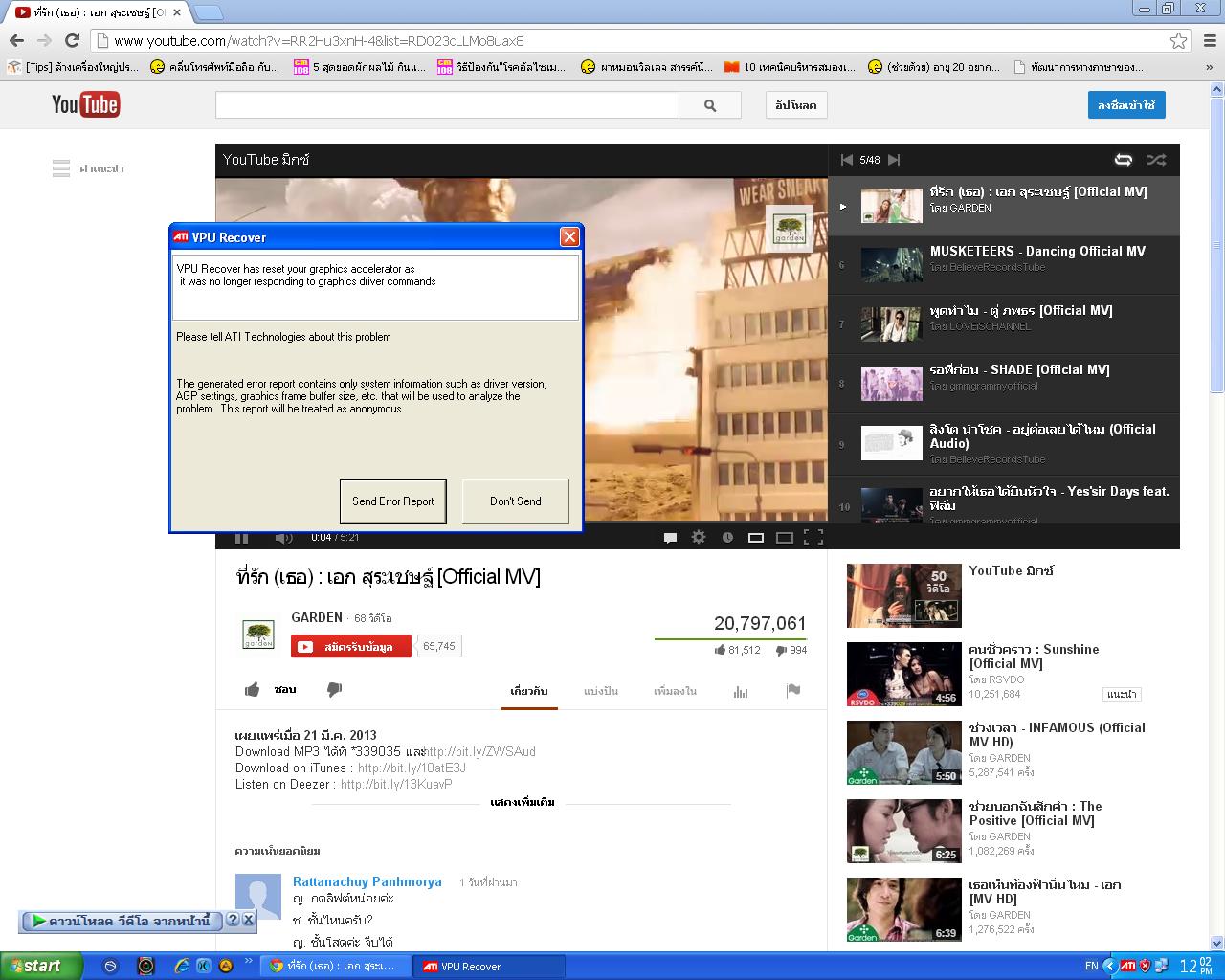Image resolution: width=1225 pixels, height=980 pixels.
Task: Select the เกี่ยวกับ (About) tab
Action: (x=529, y=691)
